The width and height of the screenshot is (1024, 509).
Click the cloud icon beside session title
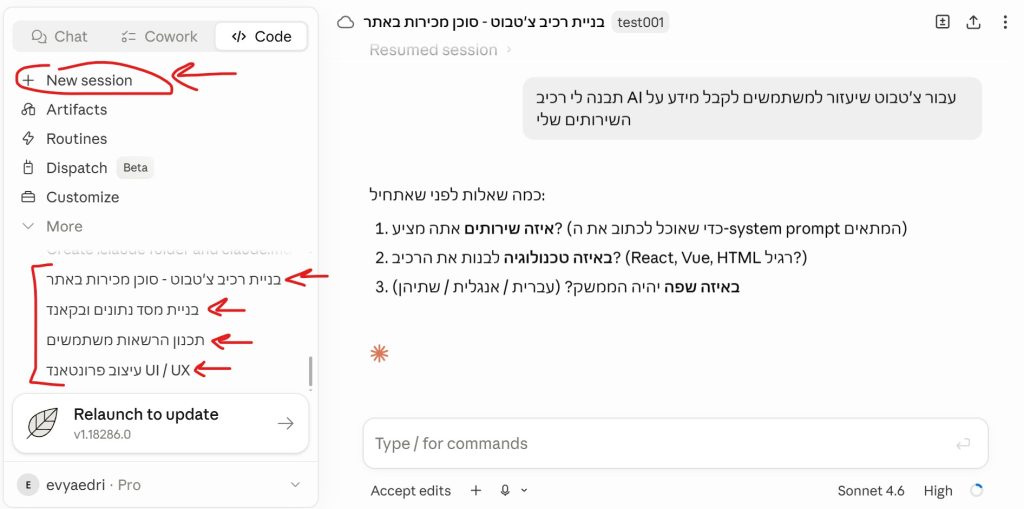(x=345, y=23)
